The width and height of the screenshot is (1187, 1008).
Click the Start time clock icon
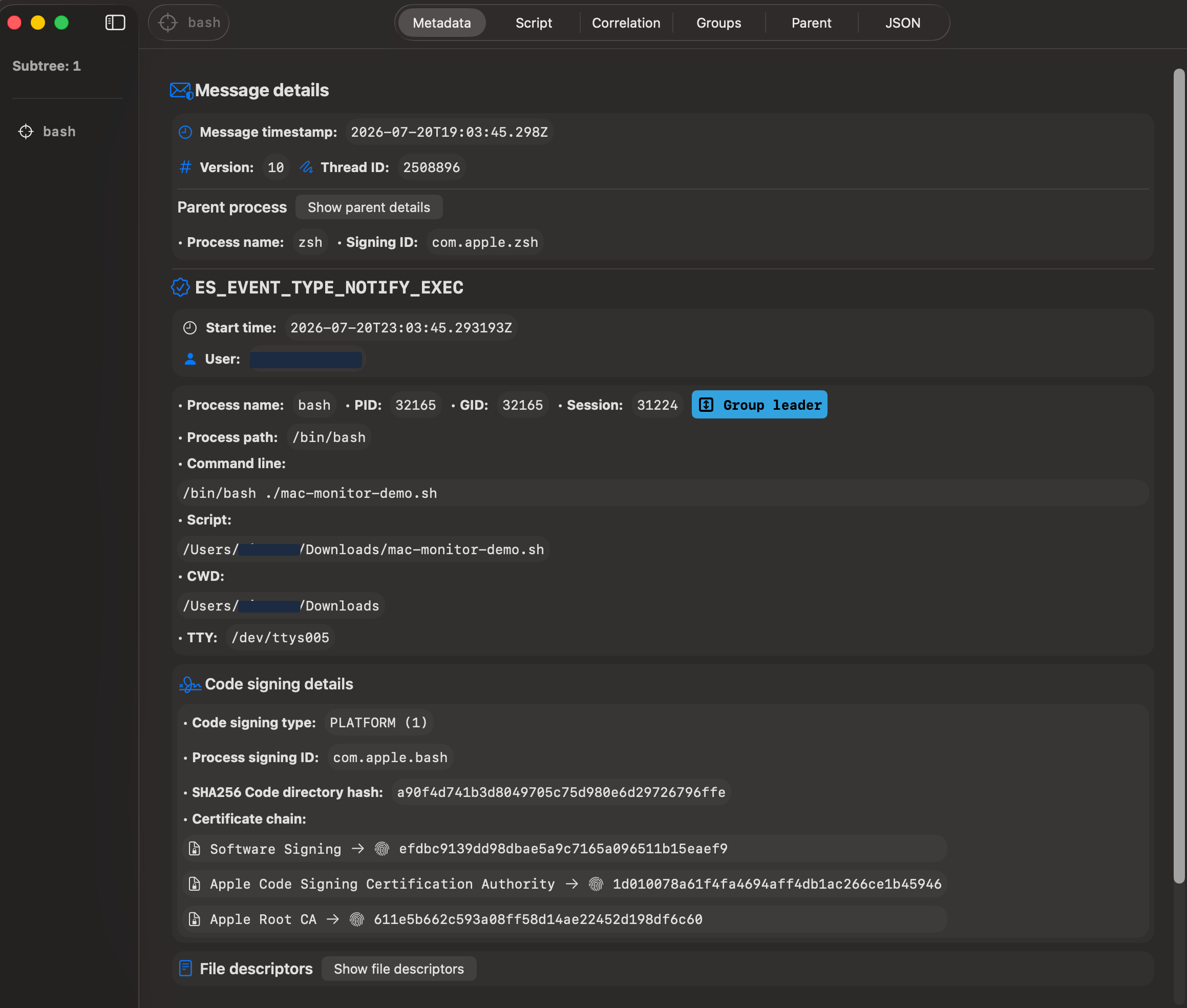(189, 327)
